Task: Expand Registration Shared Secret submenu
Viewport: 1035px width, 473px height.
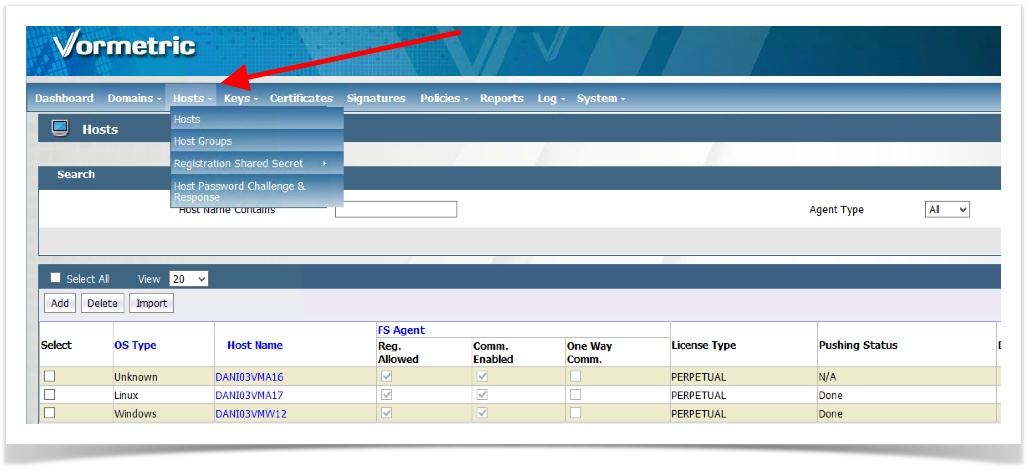Action: [x=251, y=163]
